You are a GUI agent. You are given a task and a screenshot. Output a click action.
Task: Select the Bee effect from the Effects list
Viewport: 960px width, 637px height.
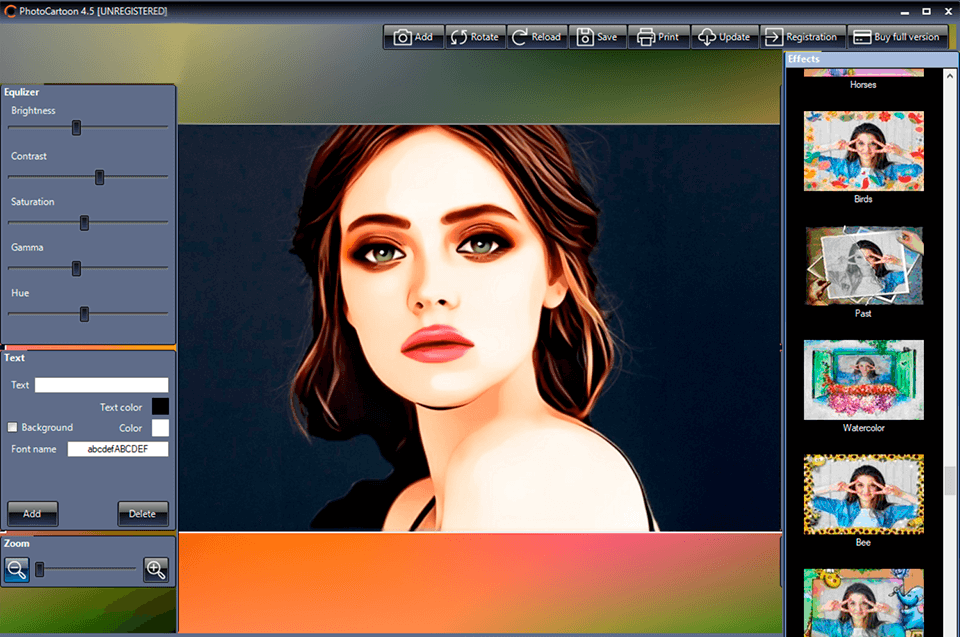pyautogui.click(x=863, y=494)
